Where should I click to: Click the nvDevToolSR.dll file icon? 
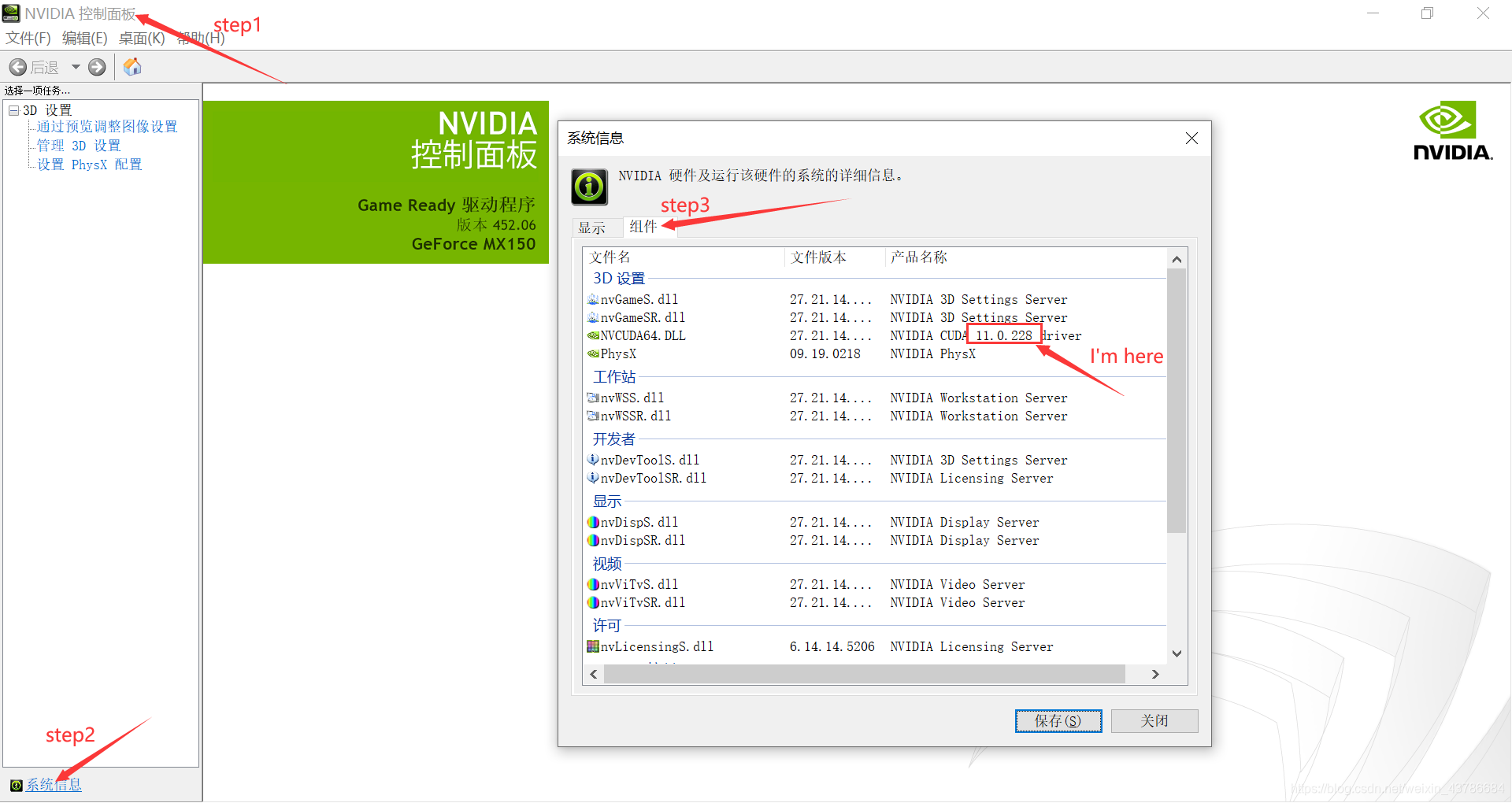coord(593,478)
